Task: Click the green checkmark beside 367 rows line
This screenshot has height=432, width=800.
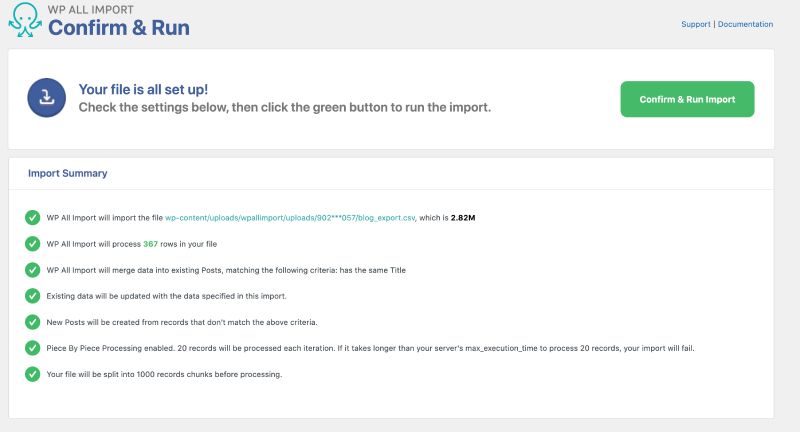Action: click(33, 244)
